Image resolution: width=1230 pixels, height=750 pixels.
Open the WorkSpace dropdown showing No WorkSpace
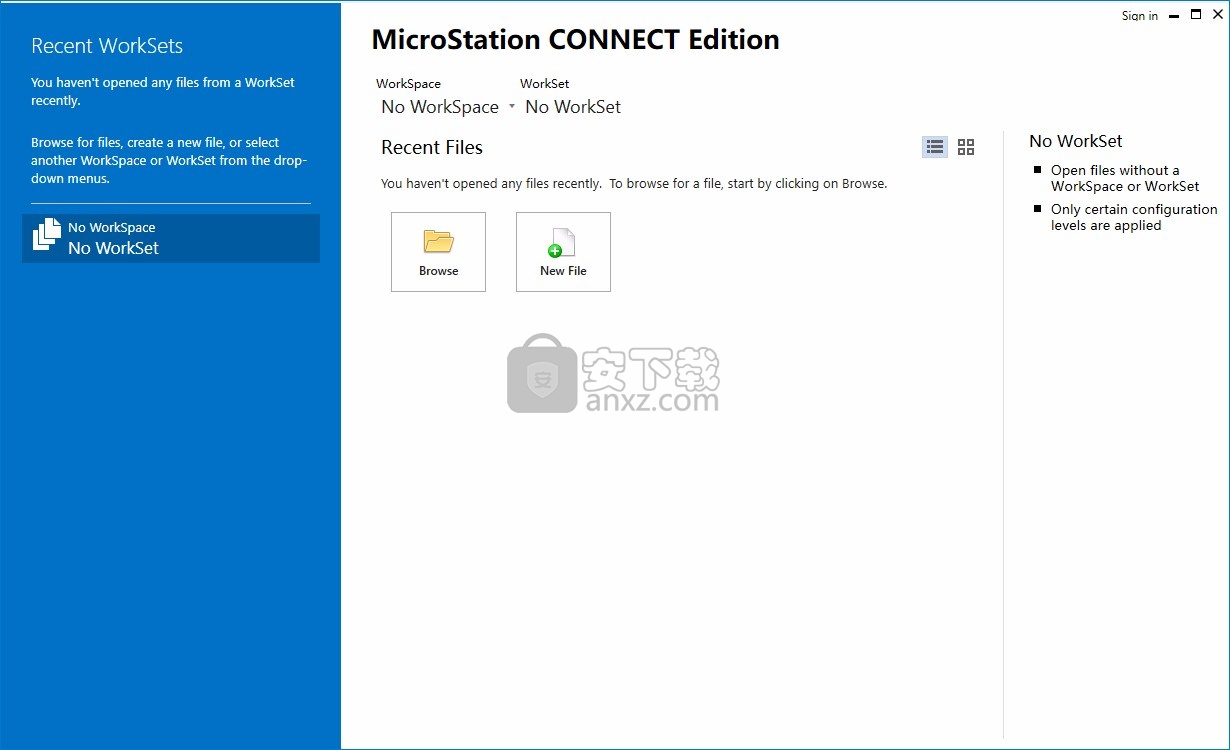coord(448,107)
